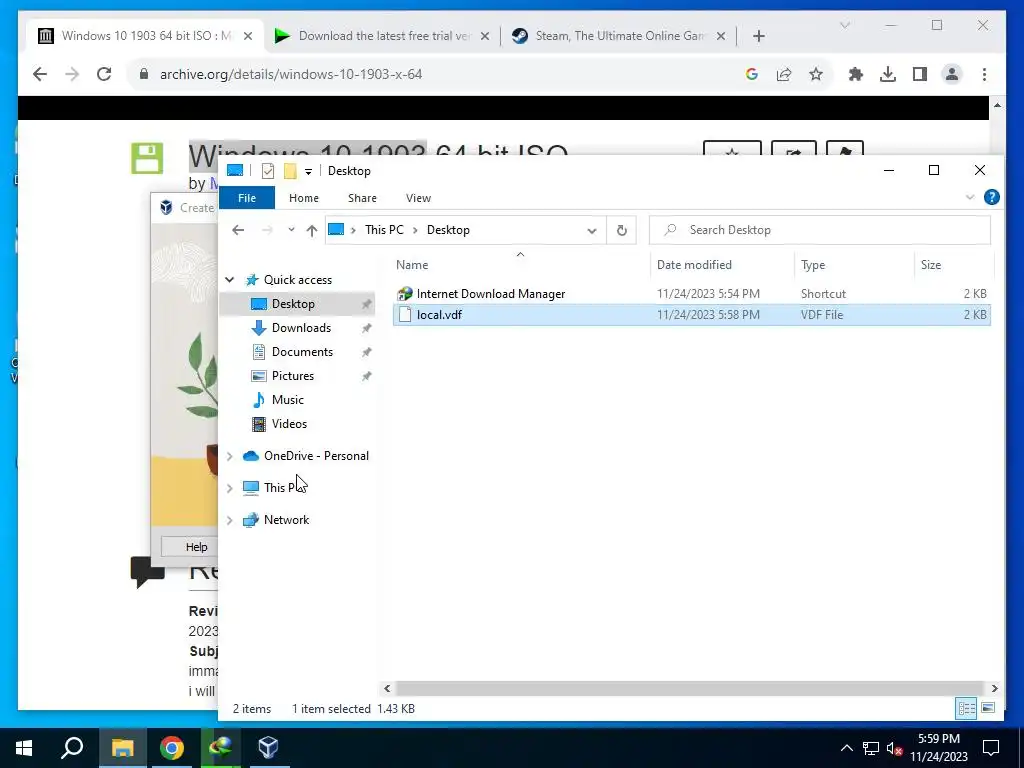Click Google icon in address bar
Screen dimensions: 1024x768
(752, 74)
